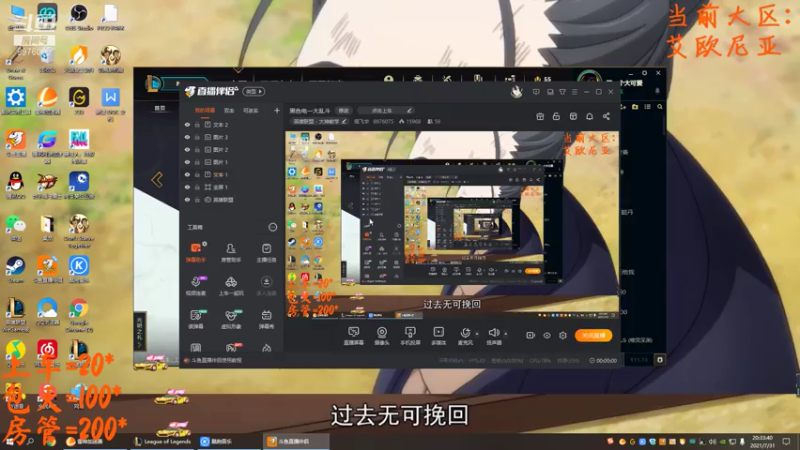Open the 主播任务 streamer tasks tool
This screenshot has height=450, width=800.
(266, 252)
